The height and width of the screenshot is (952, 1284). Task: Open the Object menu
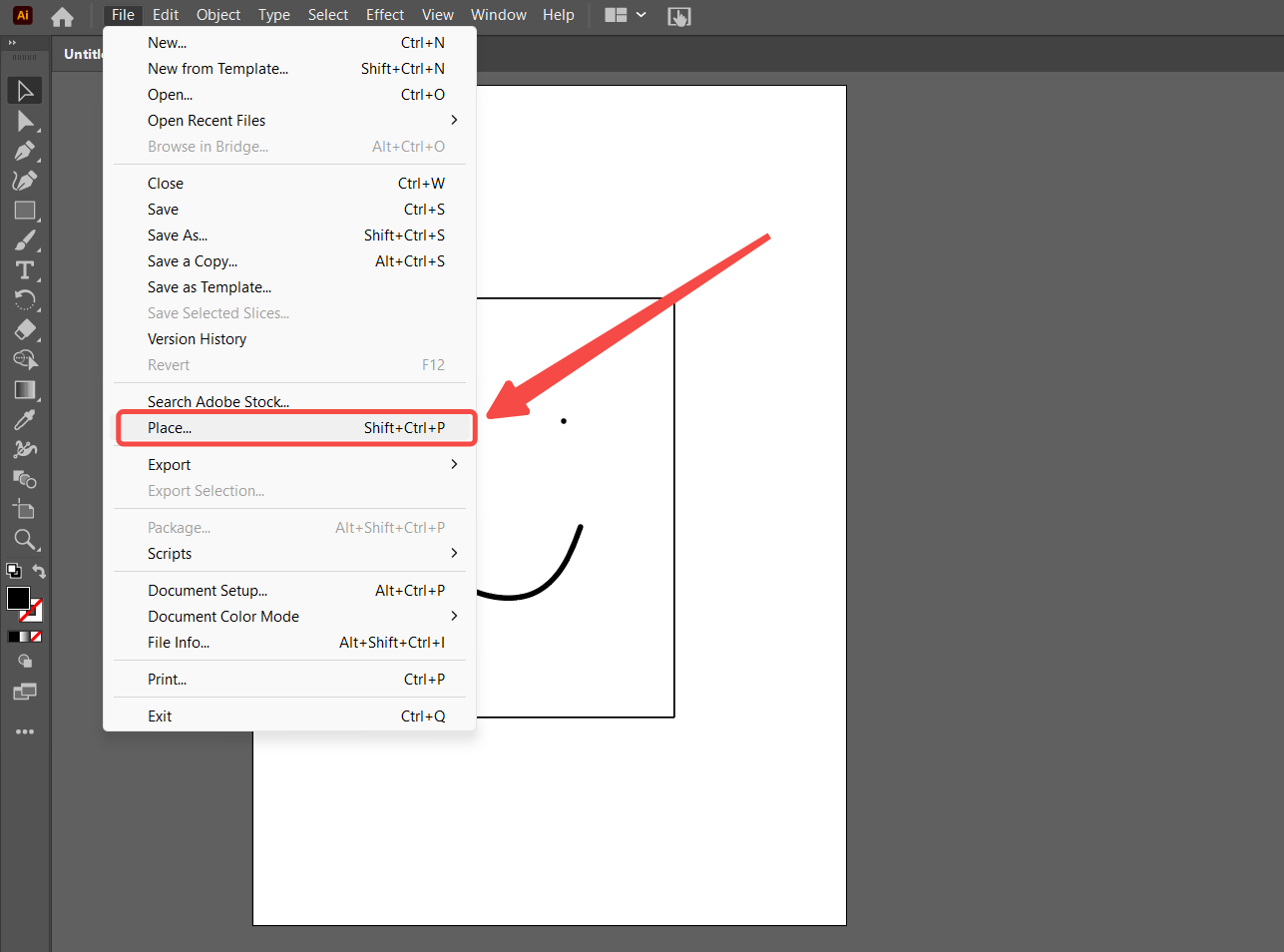pyautogui.click(x=218, y=15)
